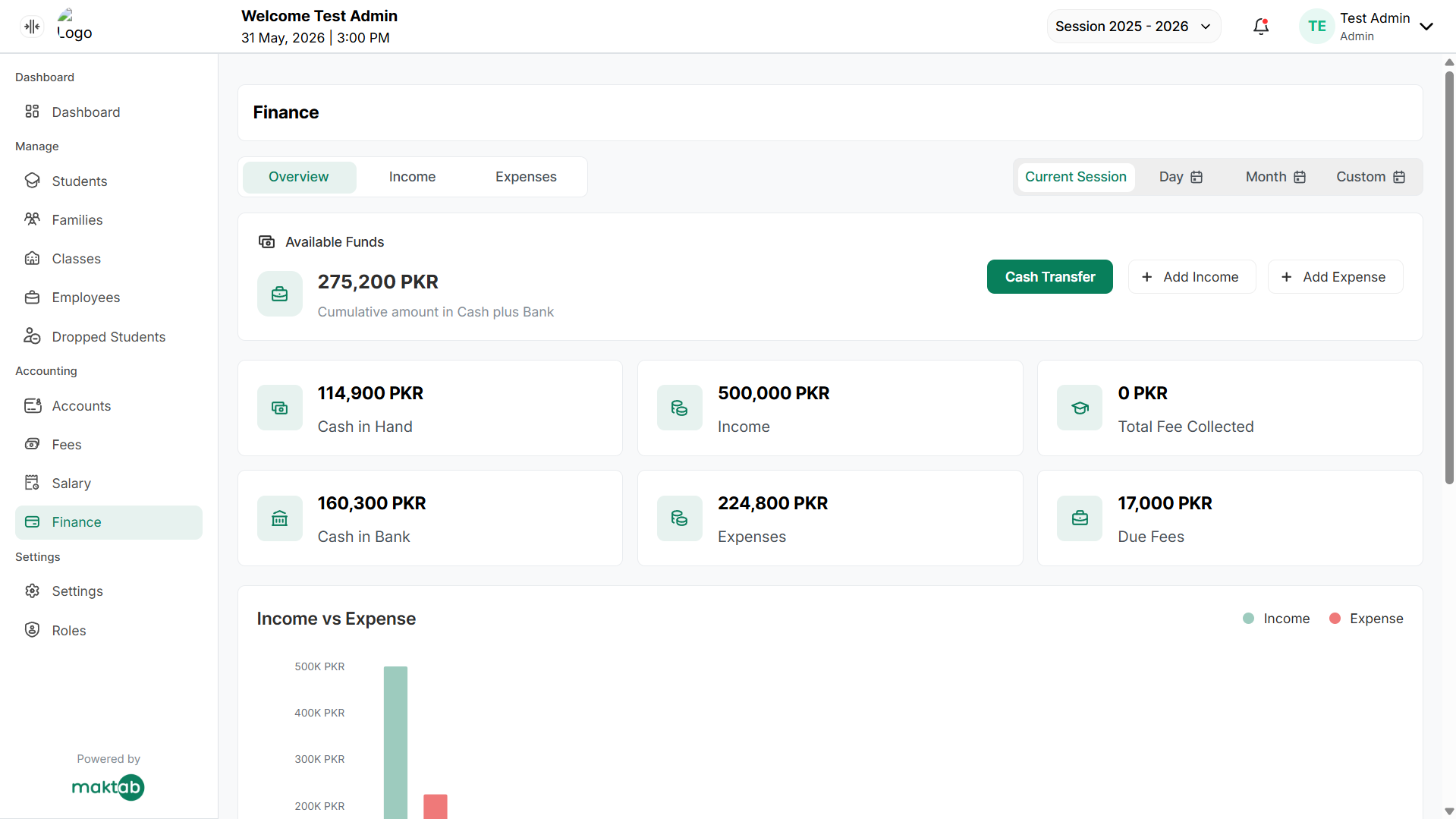This screenshot has width=1456, height=819.
Task: Click the Cash in Hand card icon
Action: 280,408
